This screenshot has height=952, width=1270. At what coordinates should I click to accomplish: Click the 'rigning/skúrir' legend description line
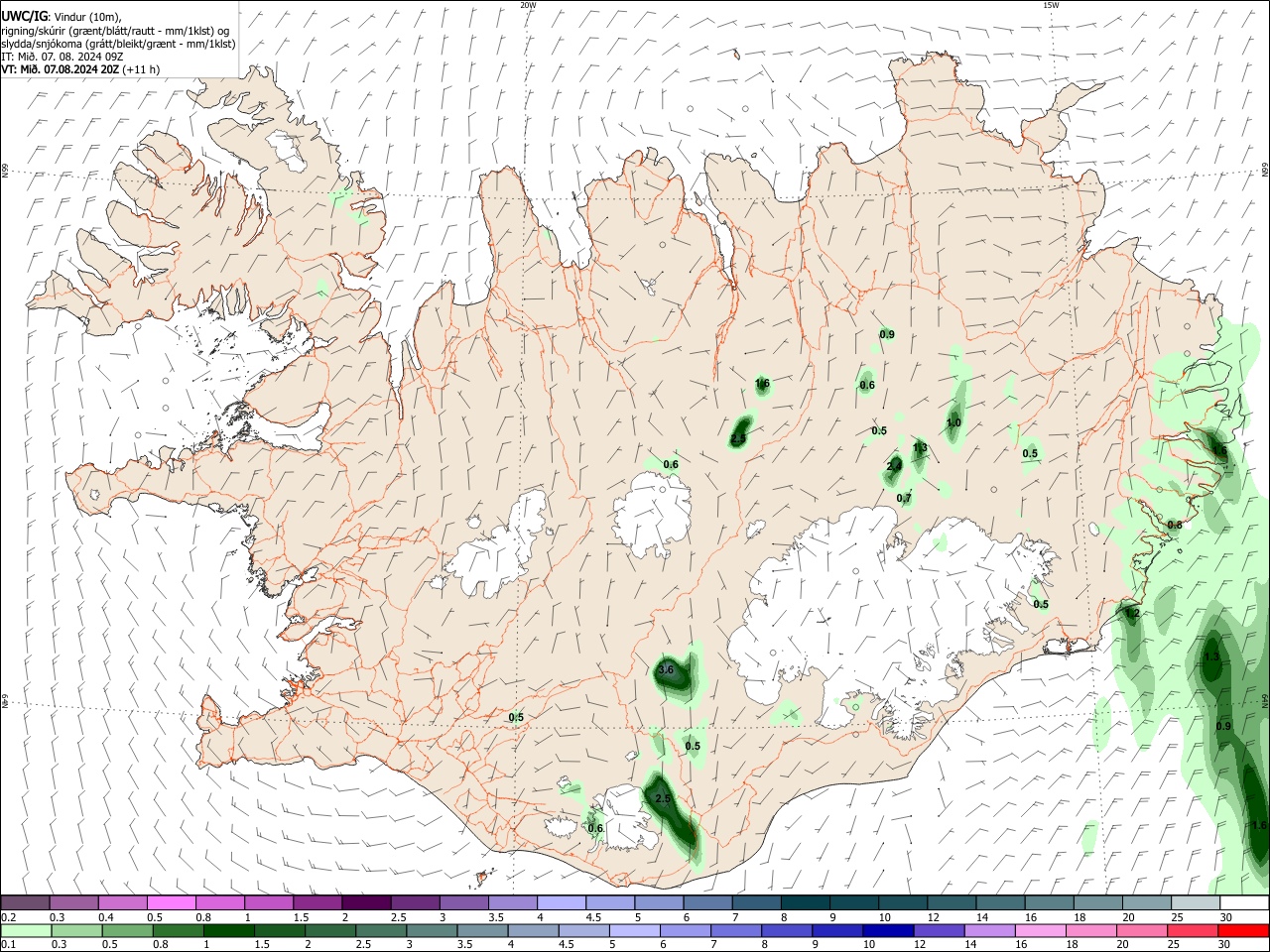[115, 31]
